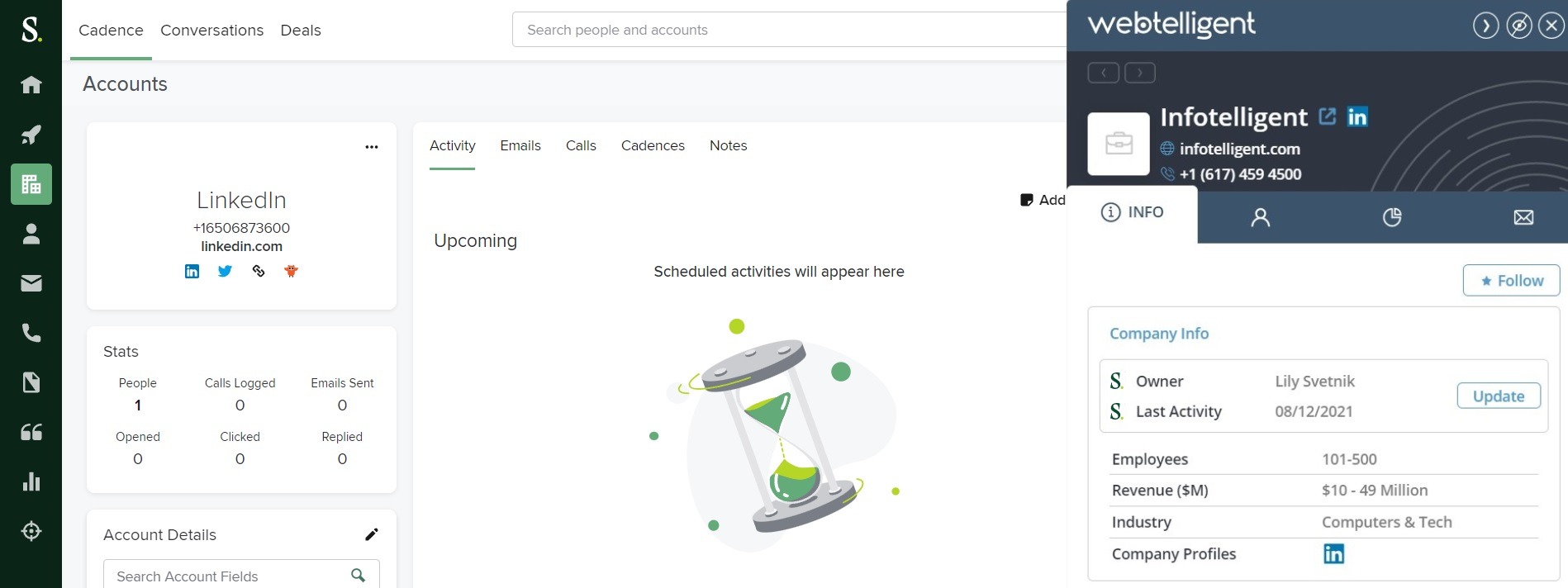Open Infotelligent's LinkedIn icon in the panel header
Viewport: 1568px width, 588px height.
coord(1357,117)
